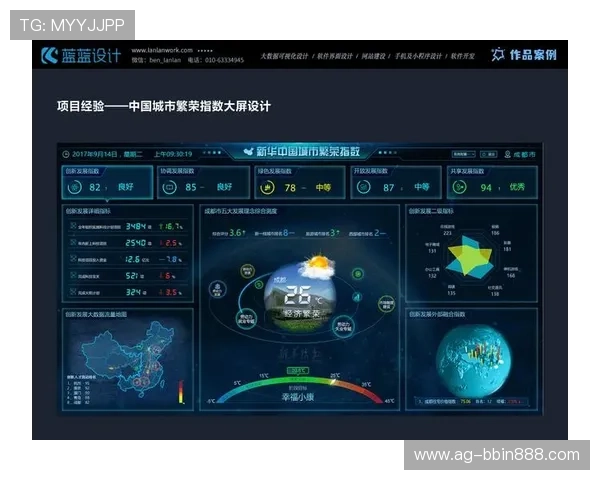Click the circular icon in 协调发展指数 card
Image resolution: width=600 pixels, height=480 pixels.
[170, 187]
